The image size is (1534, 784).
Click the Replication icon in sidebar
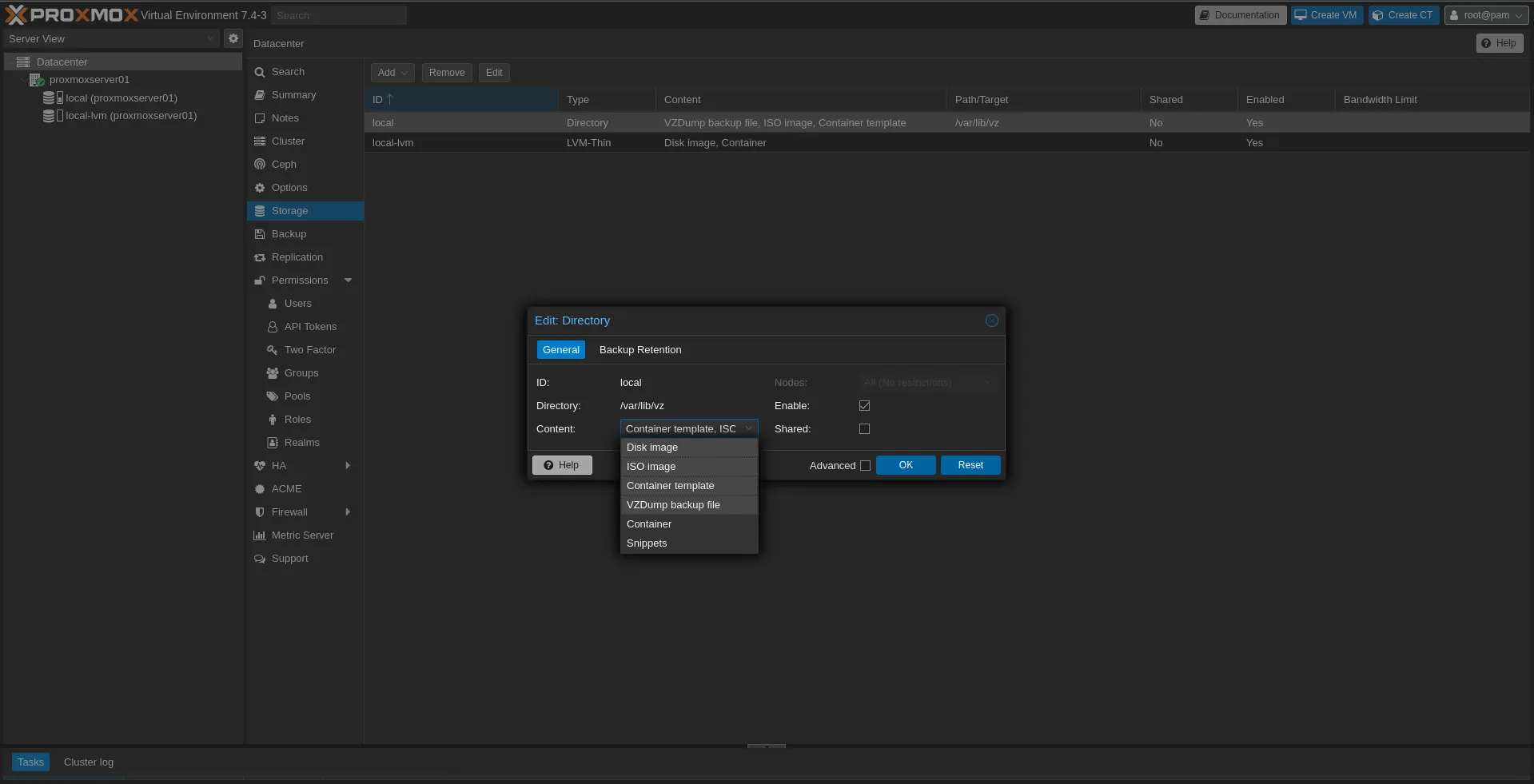point(260,257)
